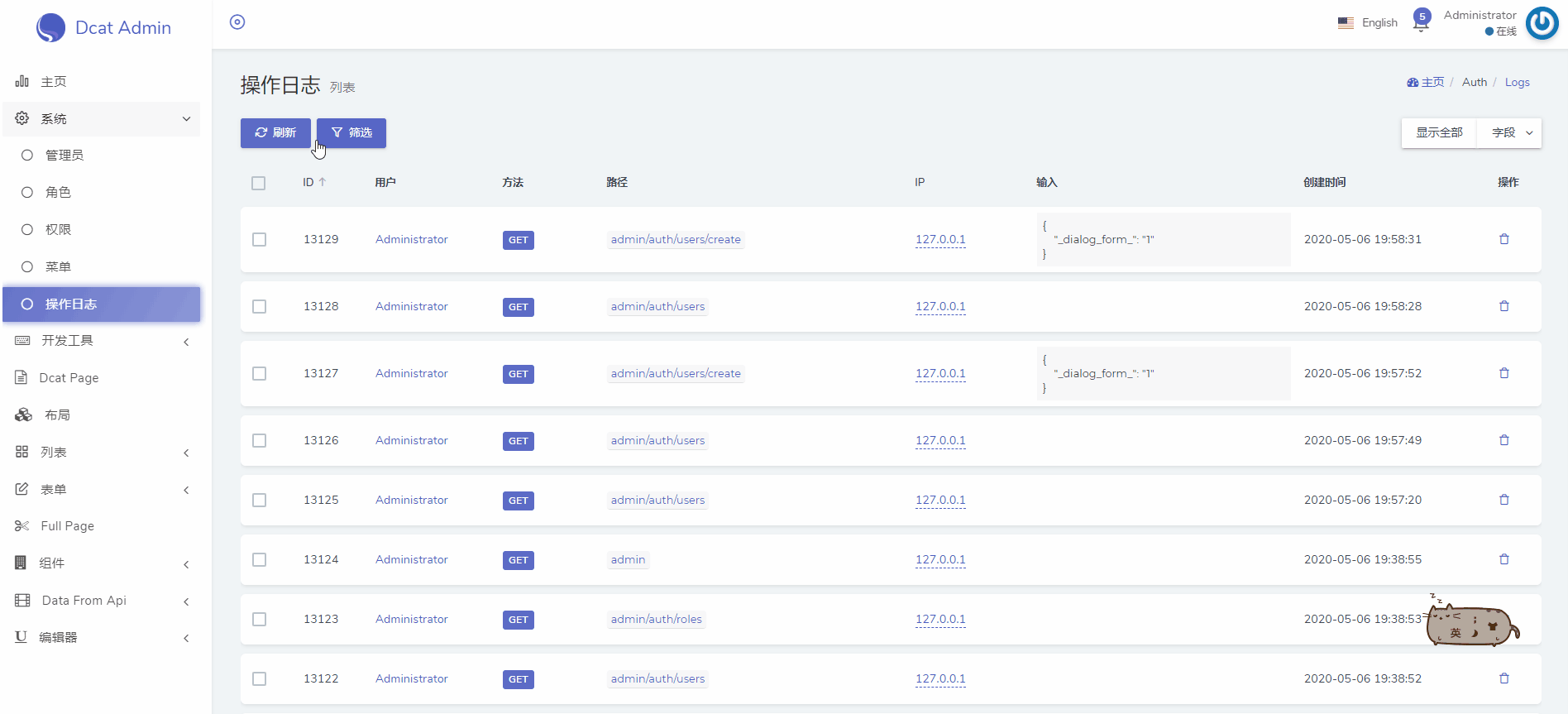
Task: Check the checkbox for row 13128
Action: [x=260, y=307]
